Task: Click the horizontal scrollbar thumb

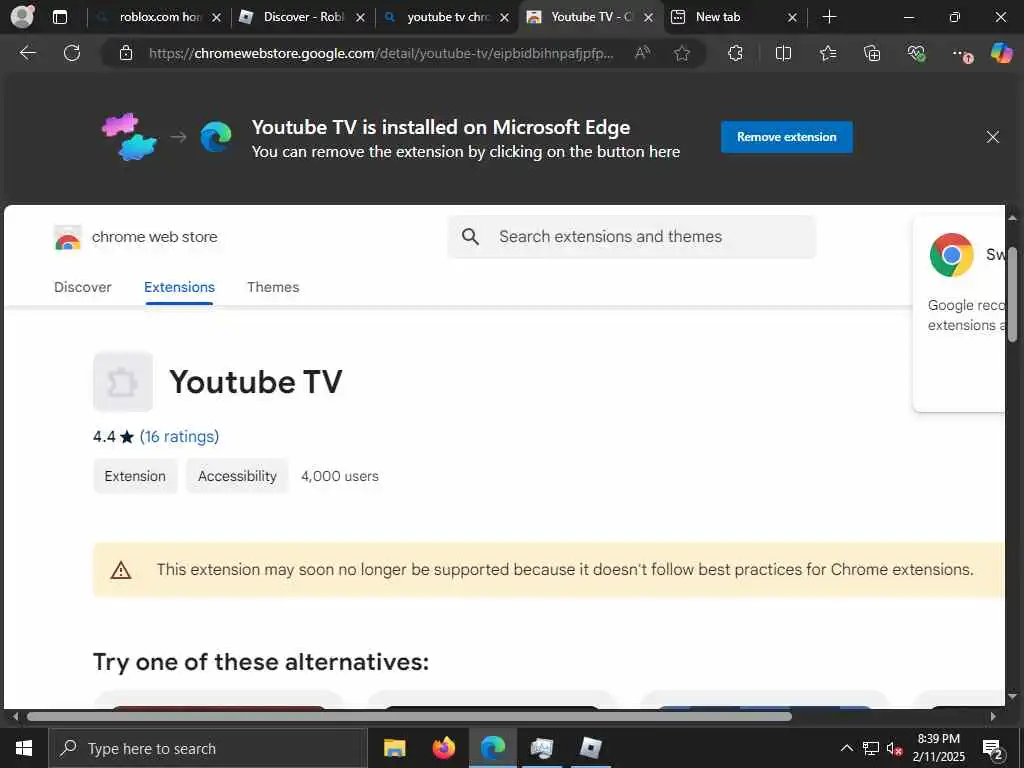Action: pos(409,716)
